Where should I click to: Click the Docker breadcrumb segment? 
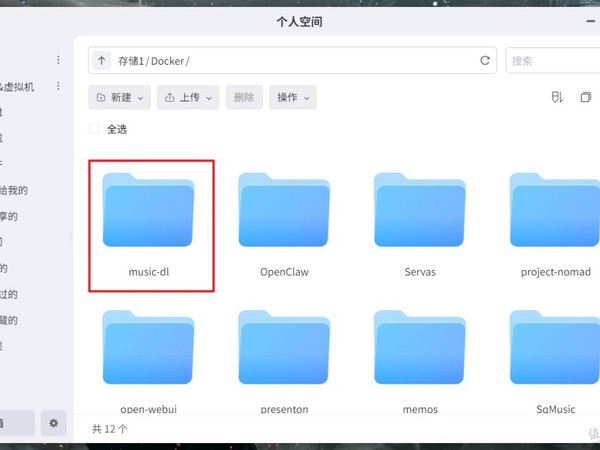(x=168, y=61)
